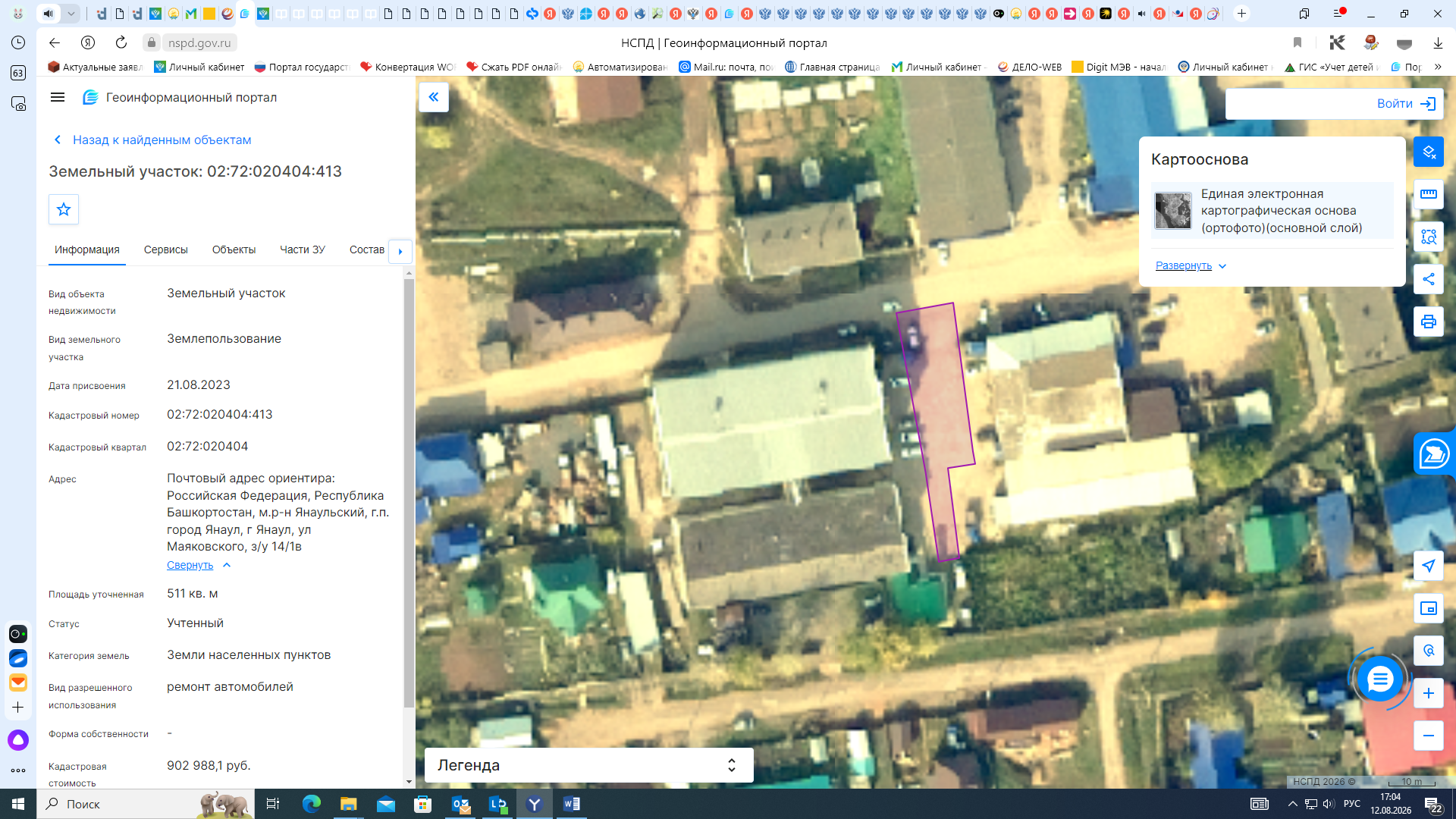Open the Mail.ru bookmark
Image resolution: width=1456 pixels, height=819 pixels.
point(726,67)
